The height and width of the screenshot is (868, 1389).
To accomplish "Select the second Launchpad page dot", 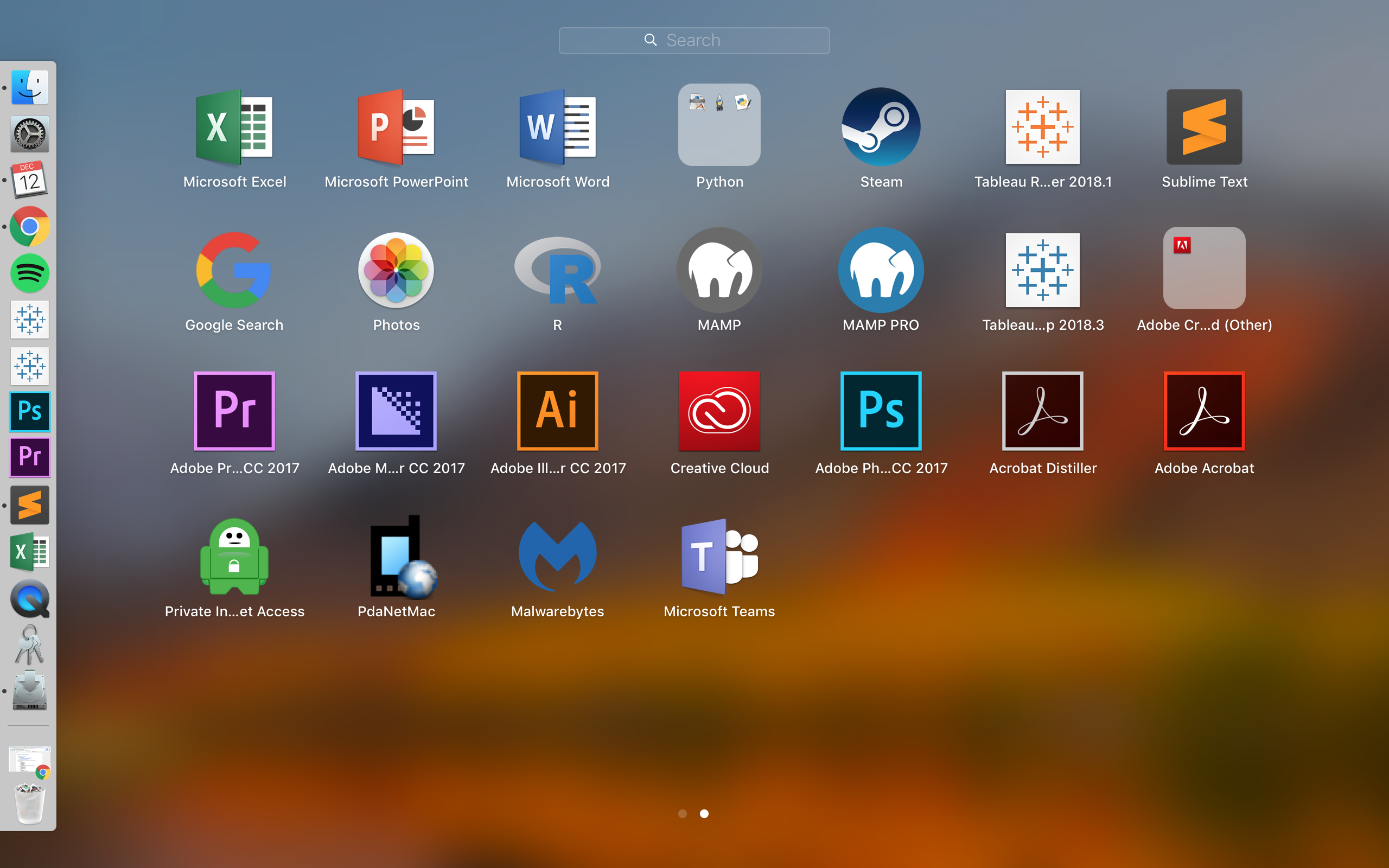I will point(704,813).
